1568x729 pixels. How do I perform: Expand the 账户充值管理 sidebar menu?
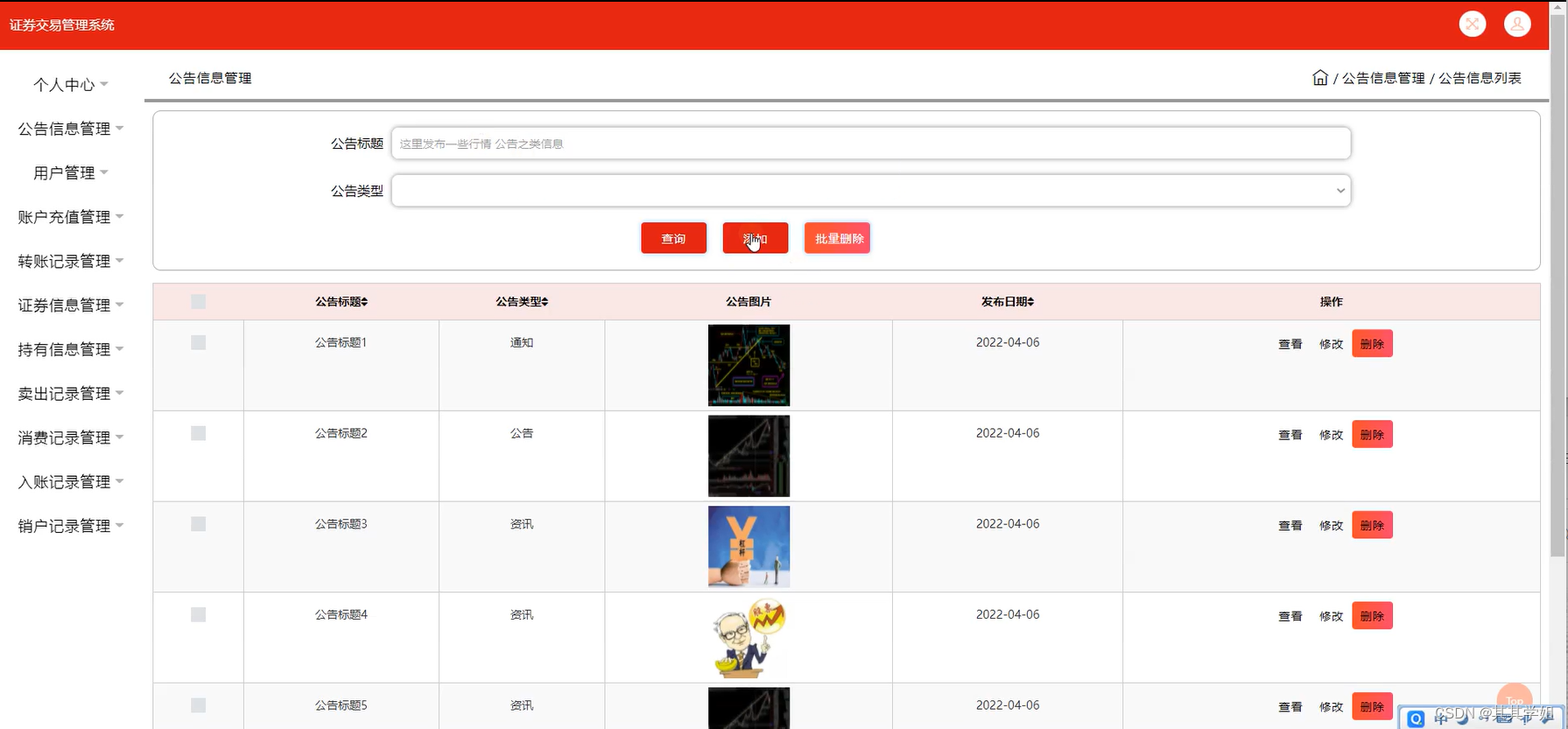(70, 217)
